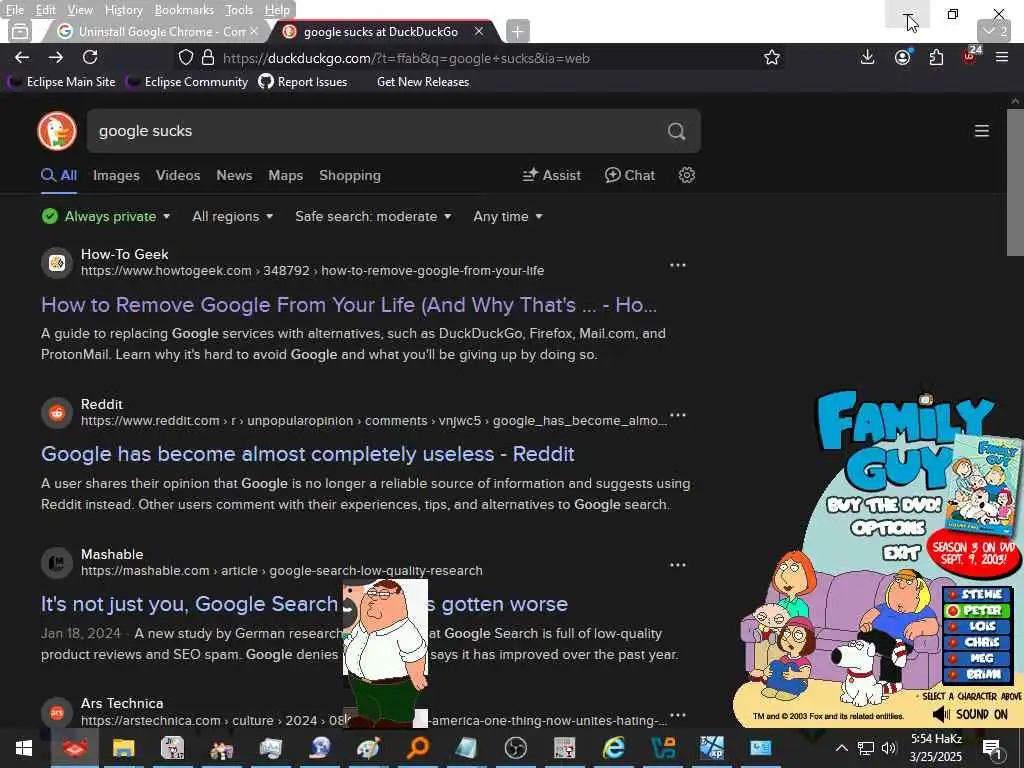Open search settings gear icon
The width and height of the screenshot is (1024, 768).
[686, 175]
